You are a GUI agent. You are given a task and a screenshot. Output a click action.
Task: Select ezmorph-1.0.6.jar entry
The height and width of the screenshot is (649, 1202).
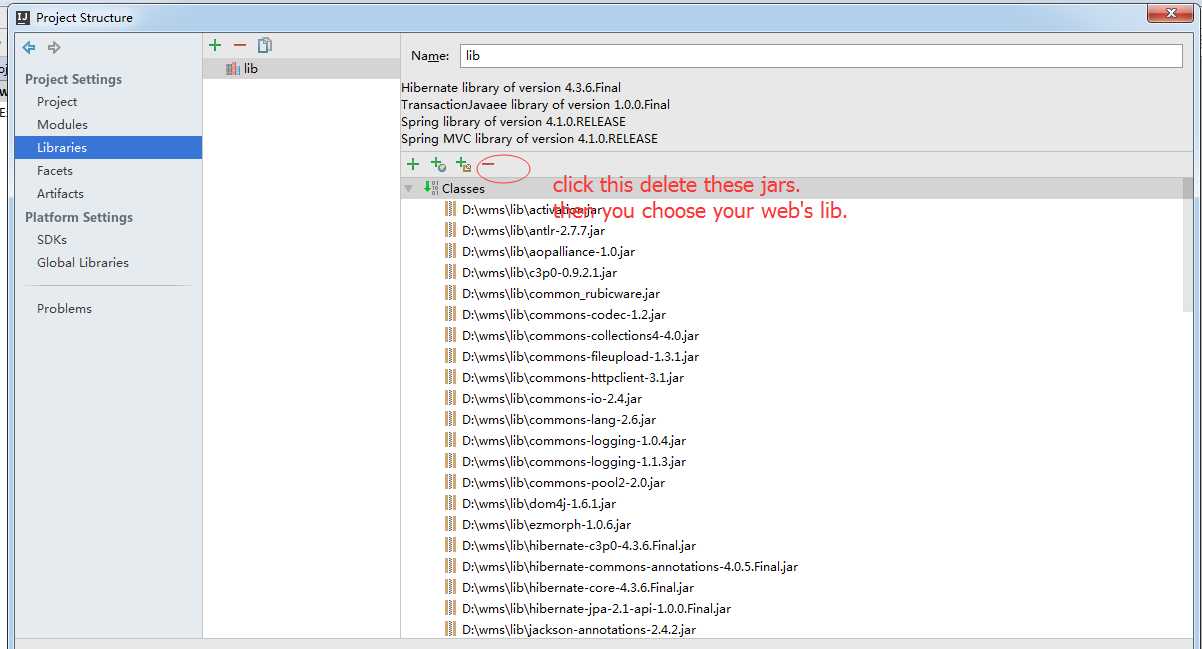tap(546, 524)
